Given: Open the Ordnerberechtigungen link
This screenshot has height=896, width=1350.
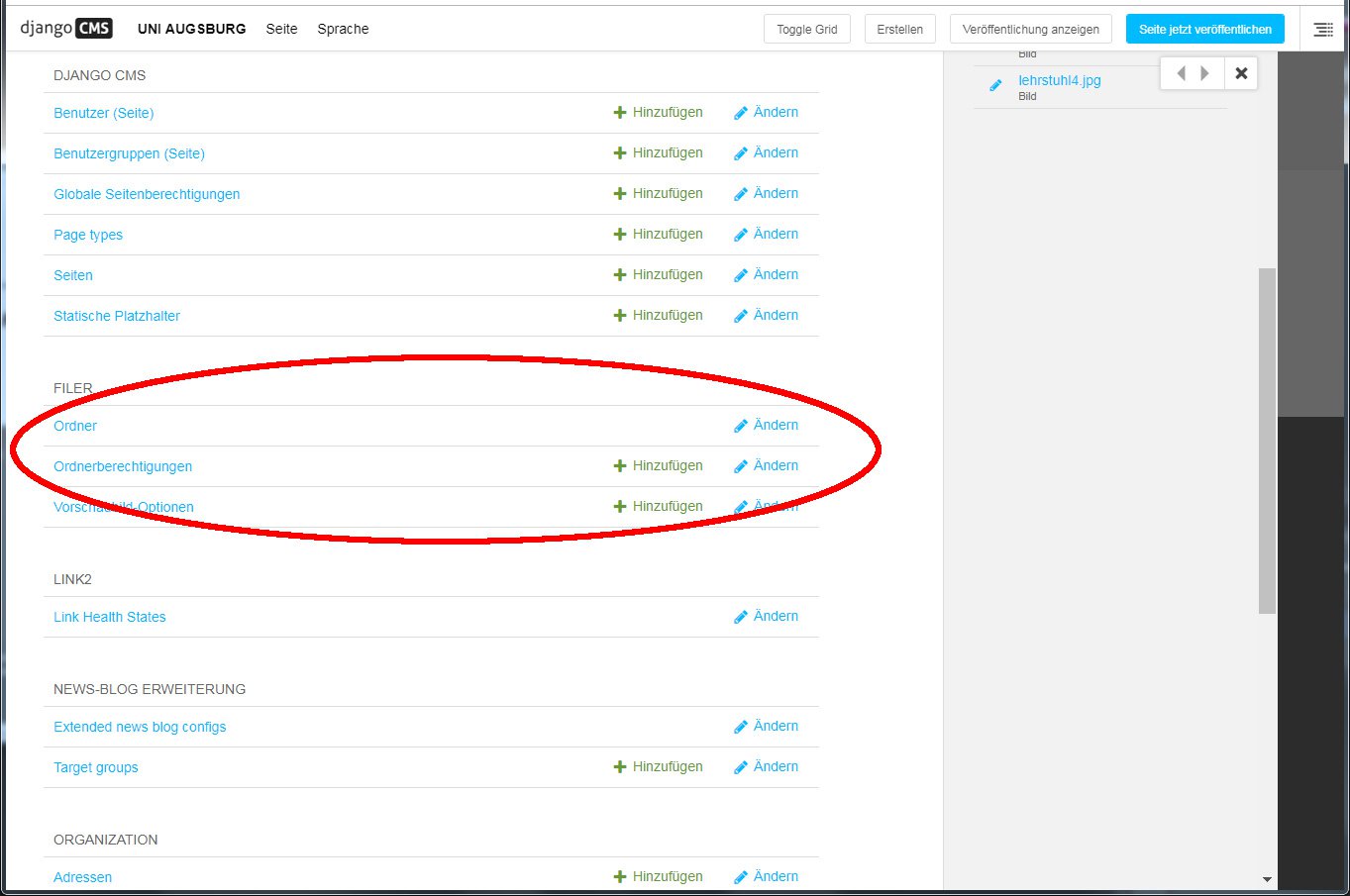Looking at the screenshot, I should 123,466.
